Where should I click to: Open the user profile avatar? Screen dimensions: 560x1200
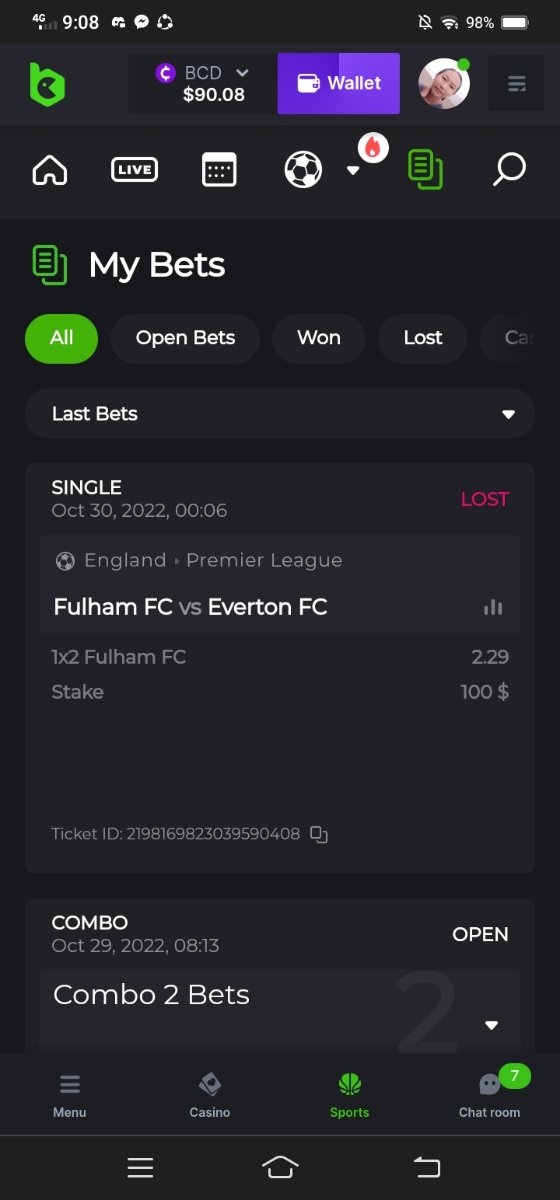(x=444, y=84)
